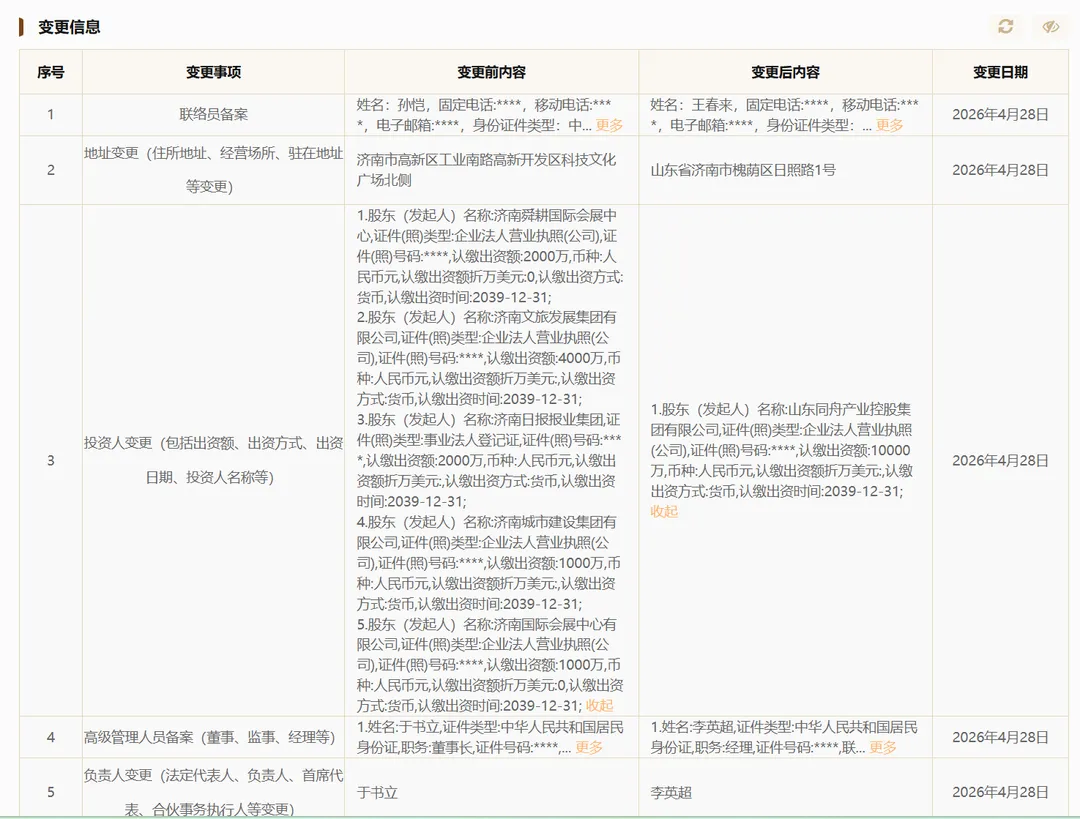Select the 高级管理人员备案 item cell
Screen dimensions: 1080x819
coord(214,737)
